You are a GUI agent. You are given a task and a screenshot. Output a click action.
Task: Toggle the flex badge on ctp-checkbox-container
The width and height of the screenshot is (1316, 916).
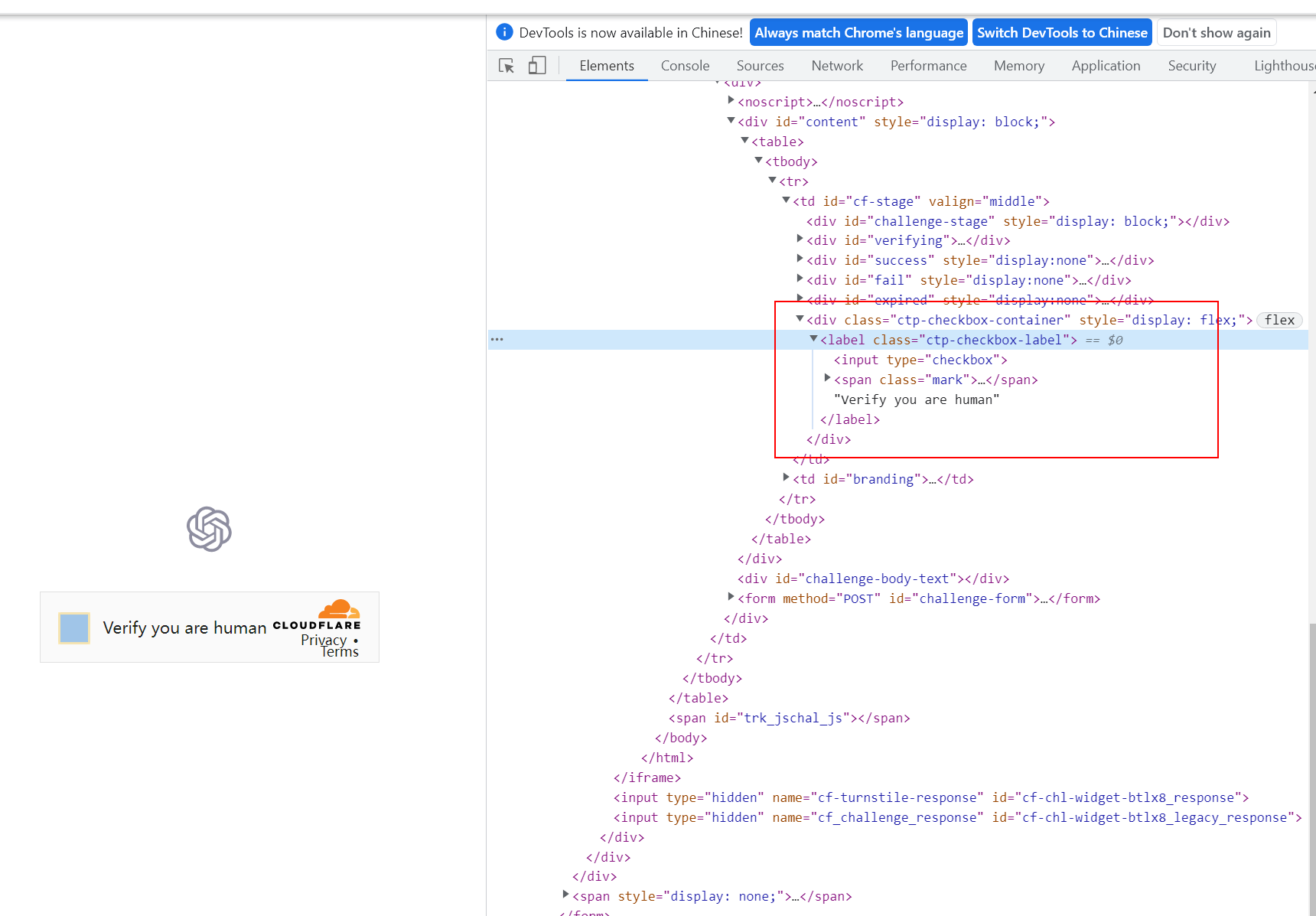click(x=1279, y=320)
